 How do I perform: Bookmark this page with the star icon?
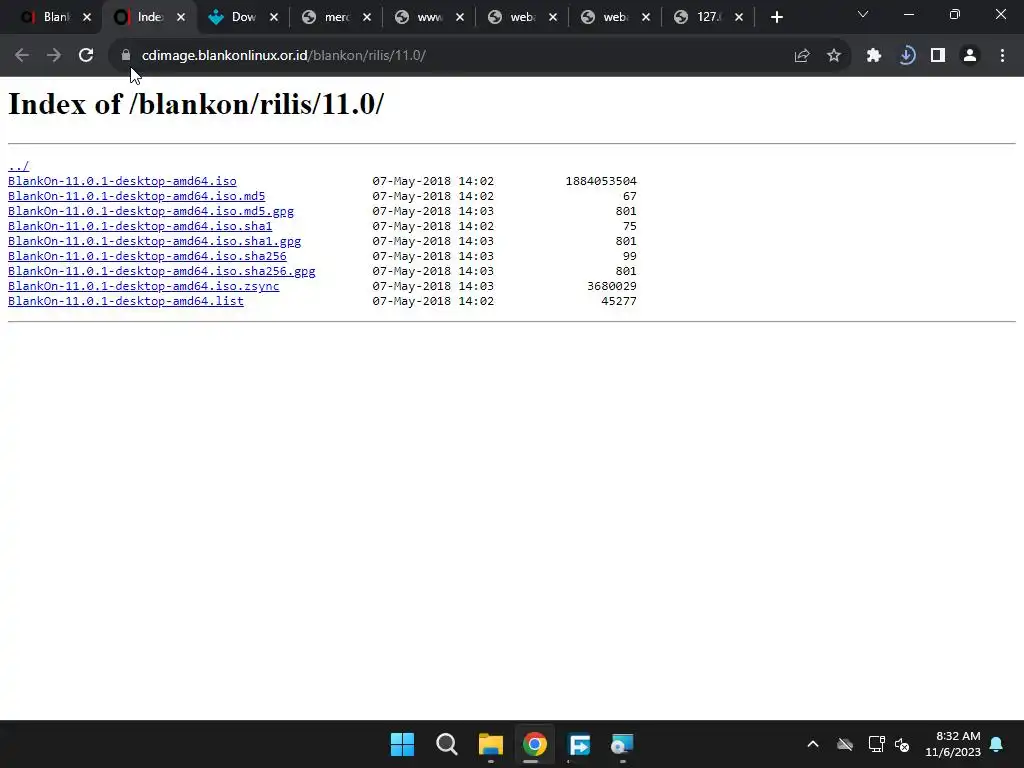click(x=834, y=56)
